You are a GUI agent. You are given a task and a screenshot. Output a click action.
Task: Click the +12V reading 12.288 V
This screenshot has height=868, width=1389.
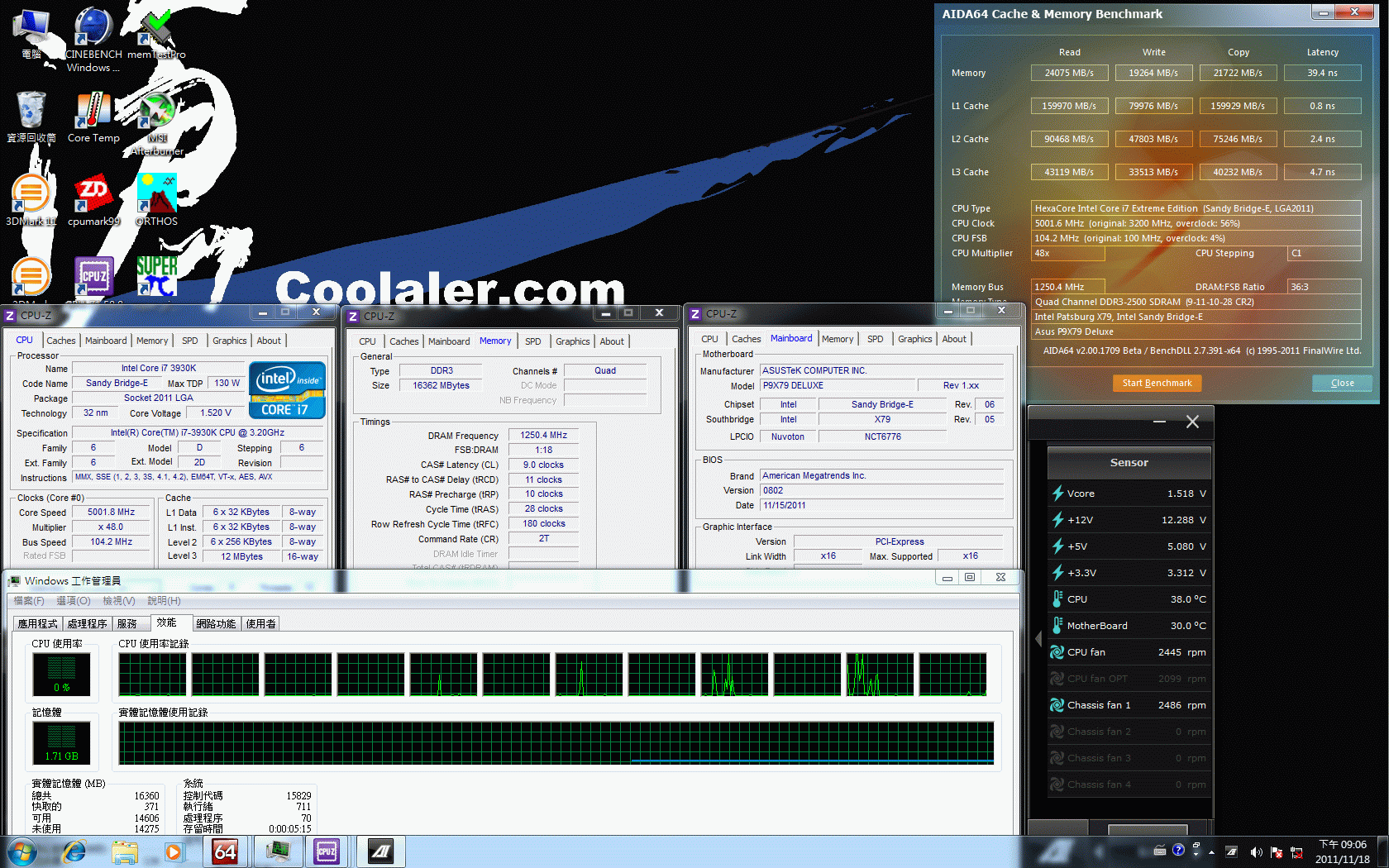pyautogui.click(x=1184, y=520)
